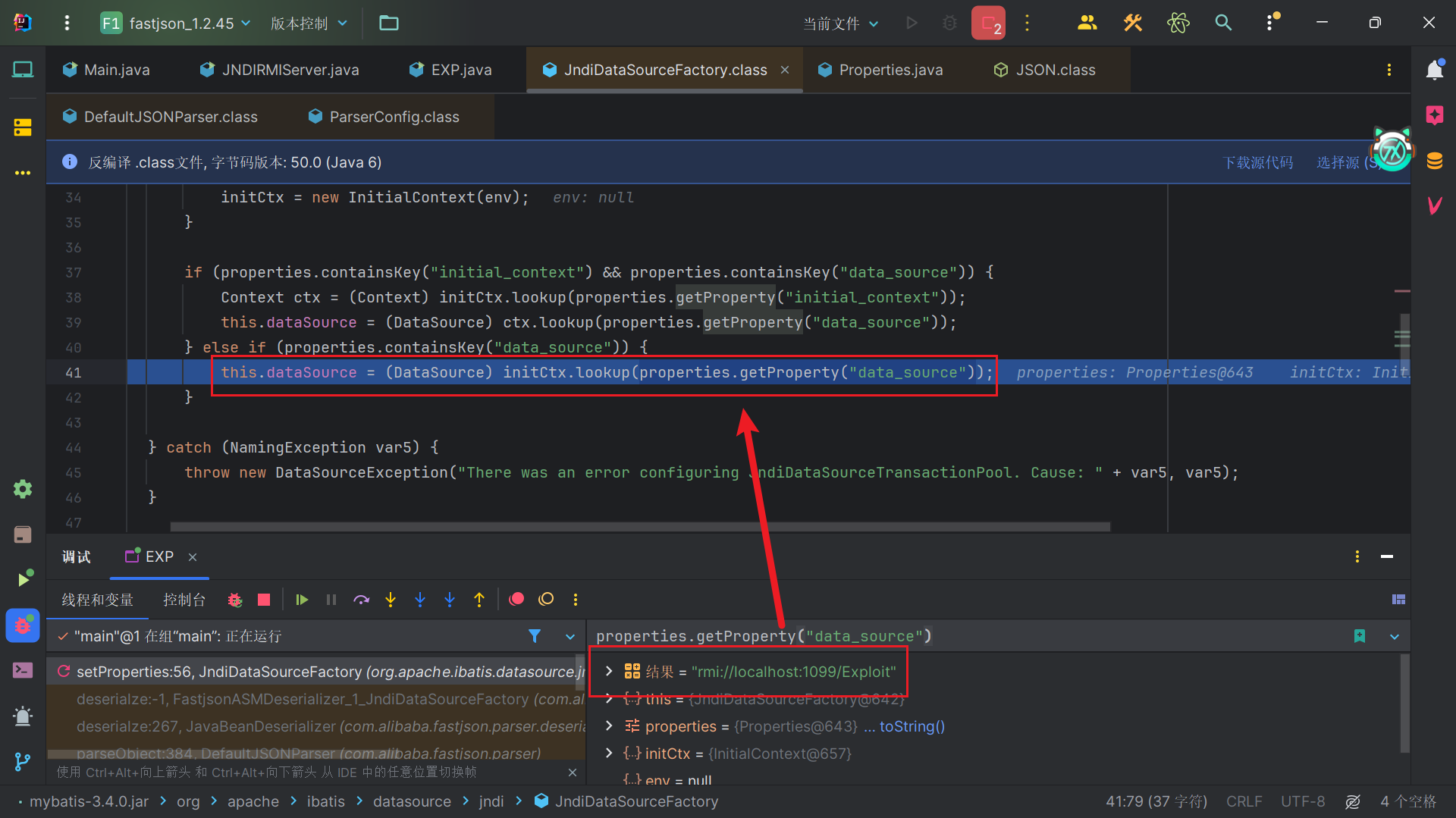Click Step Over debugger button
1456x818 pixels.
(361, 600)
